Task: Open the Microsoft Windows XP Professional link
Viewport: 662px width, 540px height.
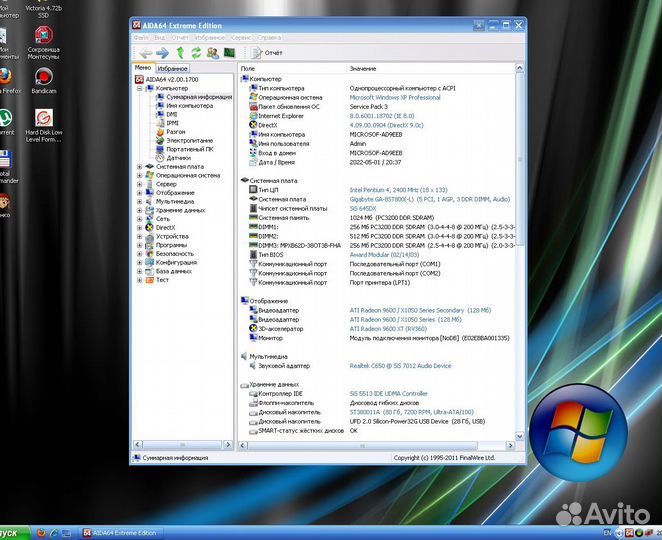Action: (x=394, y=98)
